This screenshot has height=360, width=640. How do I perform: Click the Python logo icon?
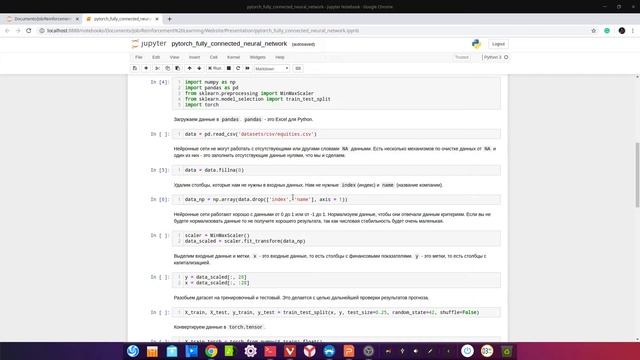point(476,44)
